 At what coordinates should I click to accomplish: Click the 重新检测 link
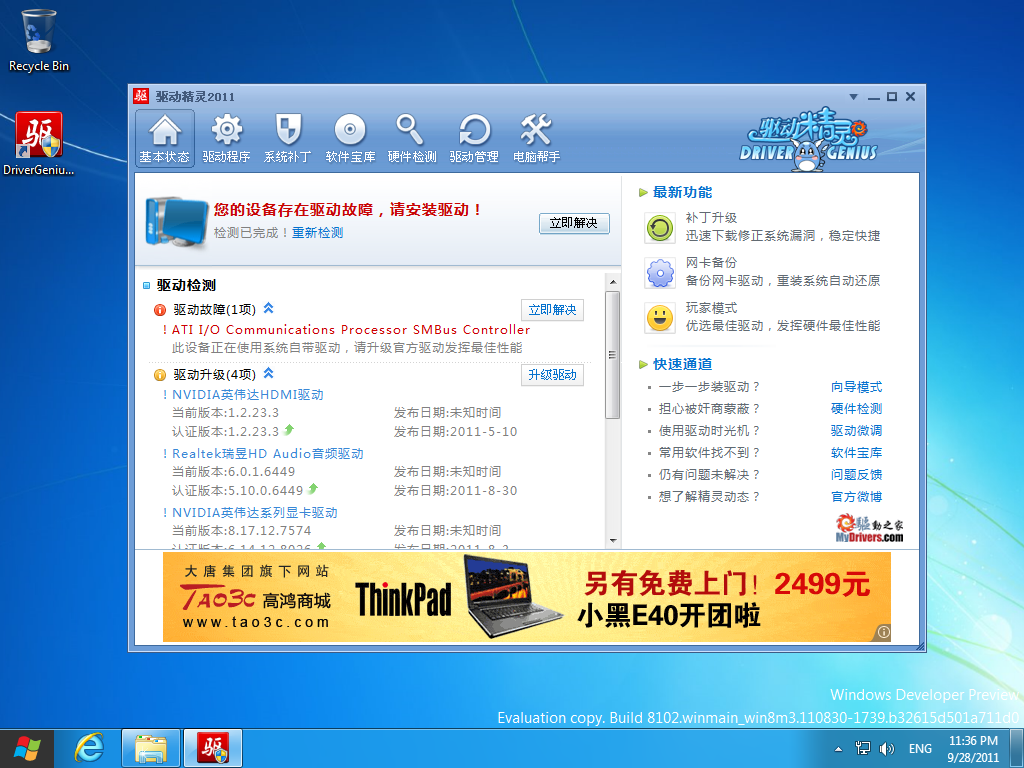coord(317,232)
